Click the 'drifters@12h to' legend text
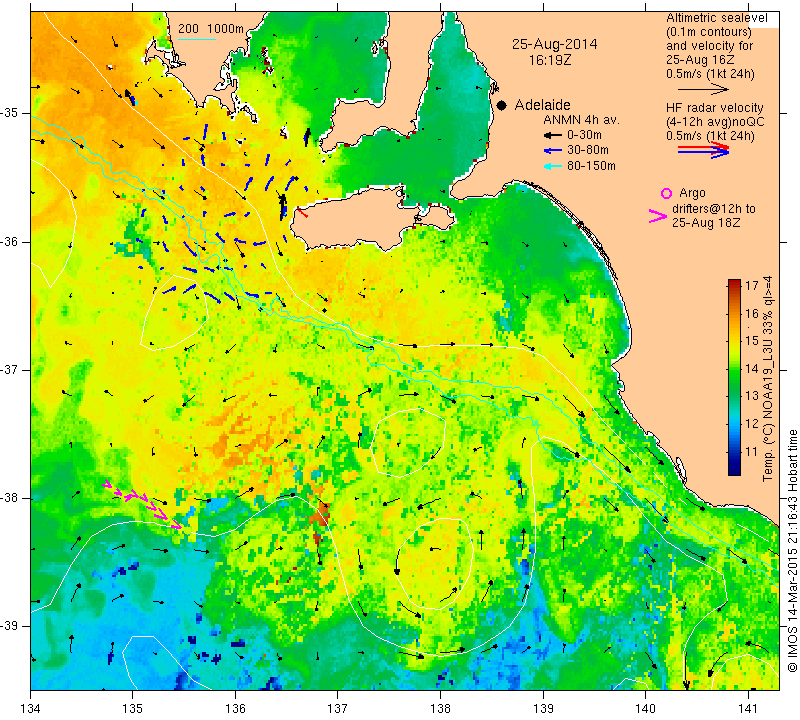This screenshot has width=800, height=720. [714, 209]
